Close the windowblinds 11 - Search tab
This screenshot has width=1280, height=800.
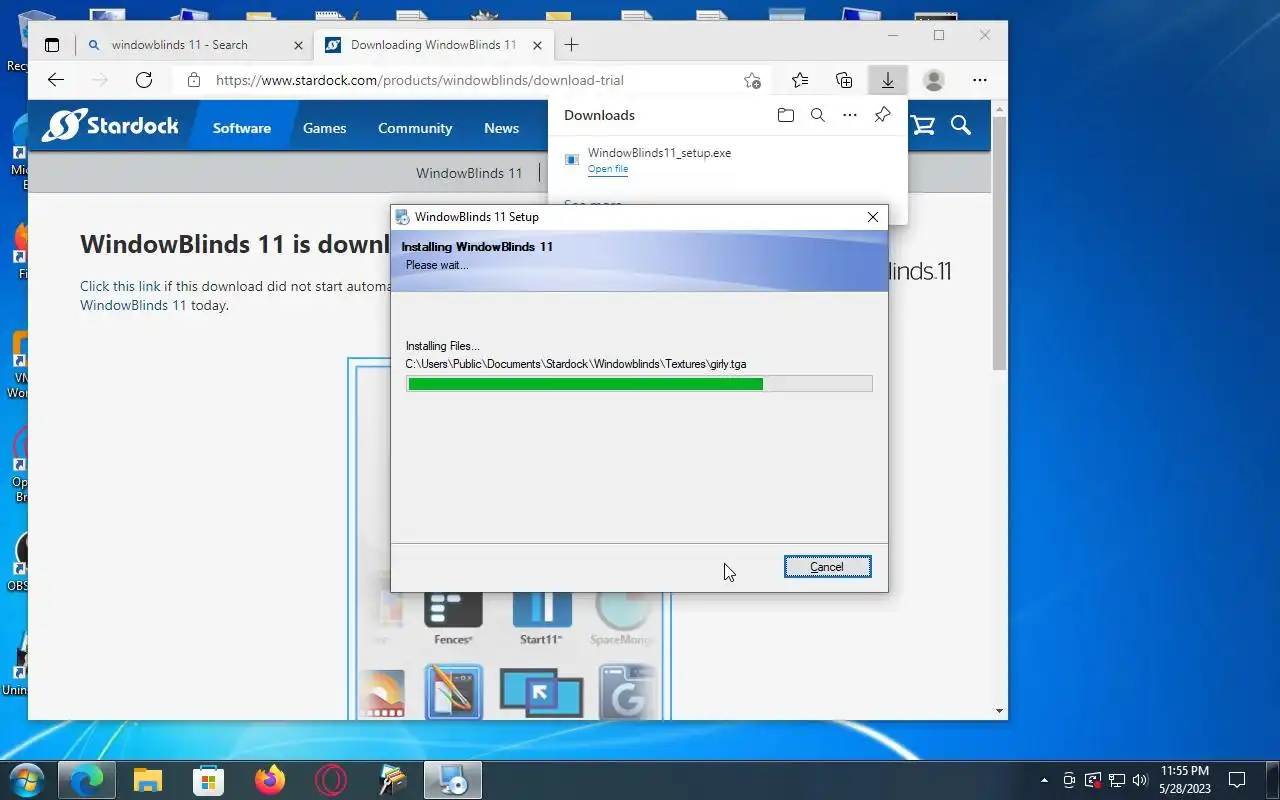[298, 45]
